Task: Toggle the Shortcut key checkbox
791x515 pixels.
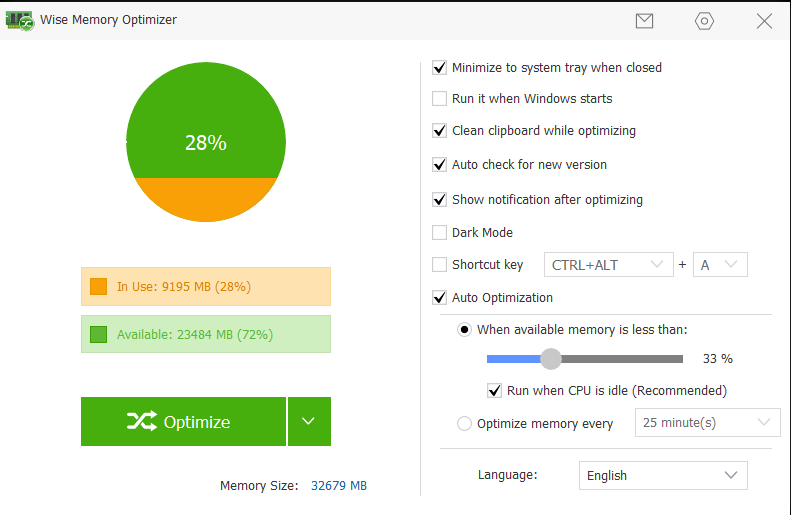Action: (439, 265)
